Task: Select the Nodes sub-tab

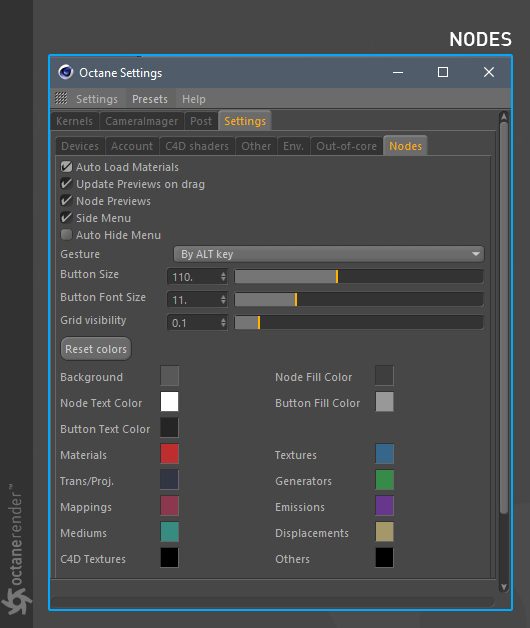Action: (405, 146)
